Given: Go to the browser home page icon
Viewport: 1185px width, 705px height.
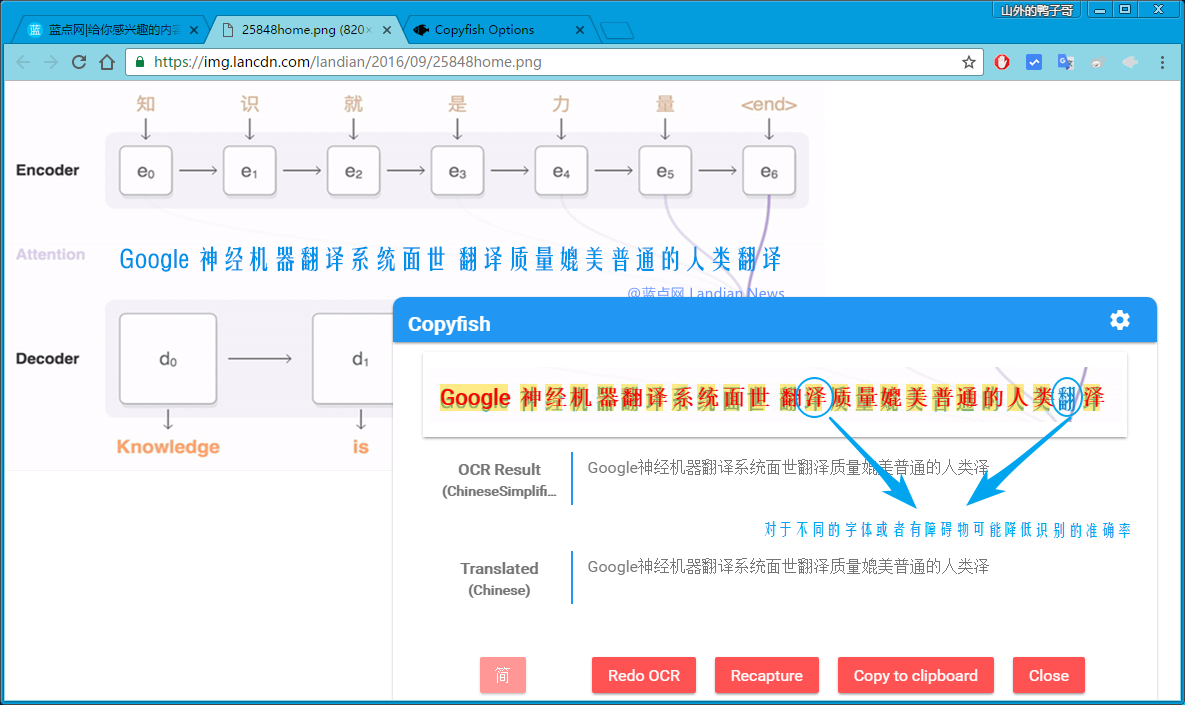Looking at the screenshot, I should click(x=107, y=62).
